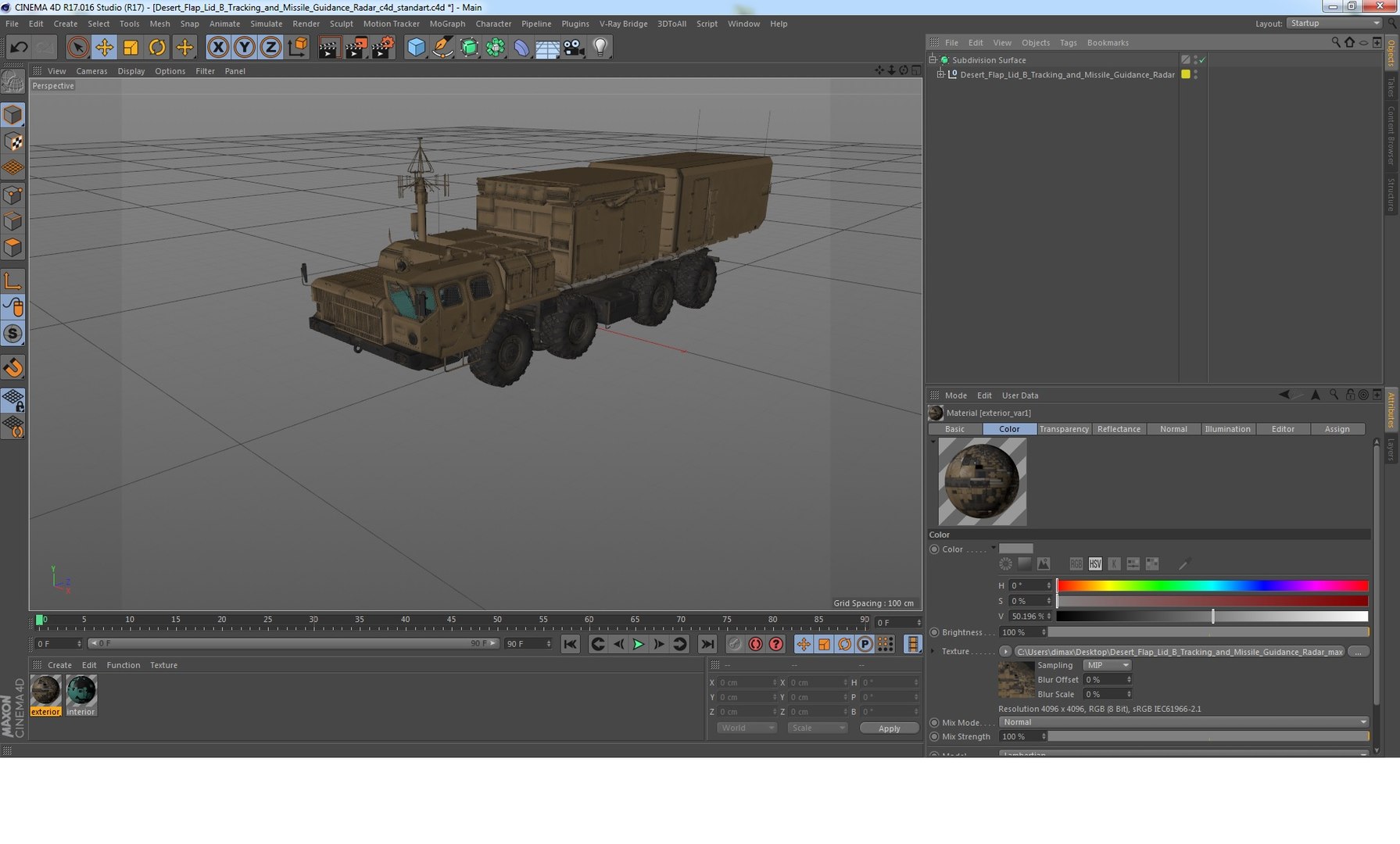Select the Scale tool in top toolbar

pos(131,48)
